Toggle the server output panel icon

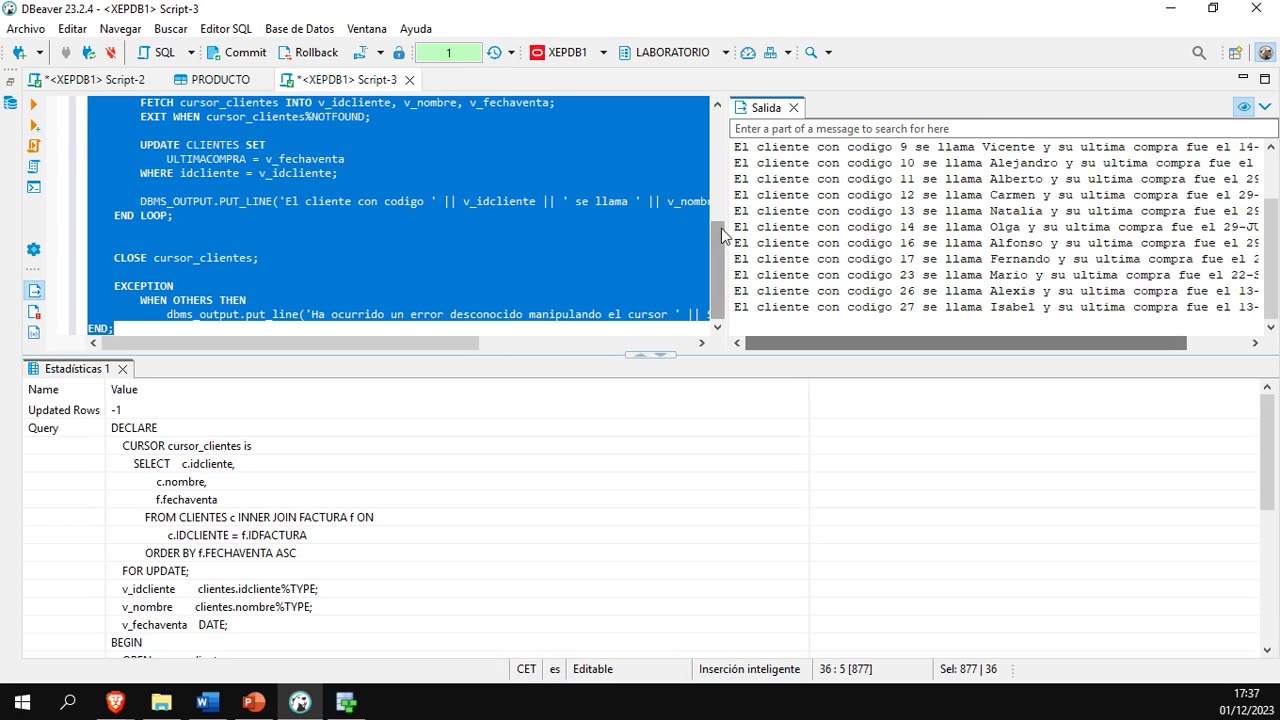(34, 291)
